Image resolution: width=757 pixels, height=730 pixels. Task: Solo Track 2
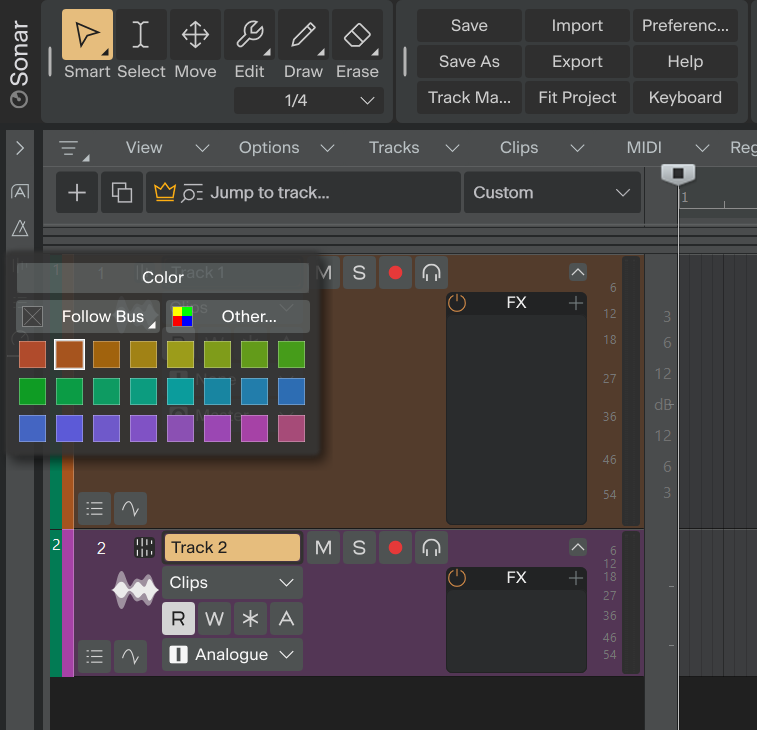[359, 548]
